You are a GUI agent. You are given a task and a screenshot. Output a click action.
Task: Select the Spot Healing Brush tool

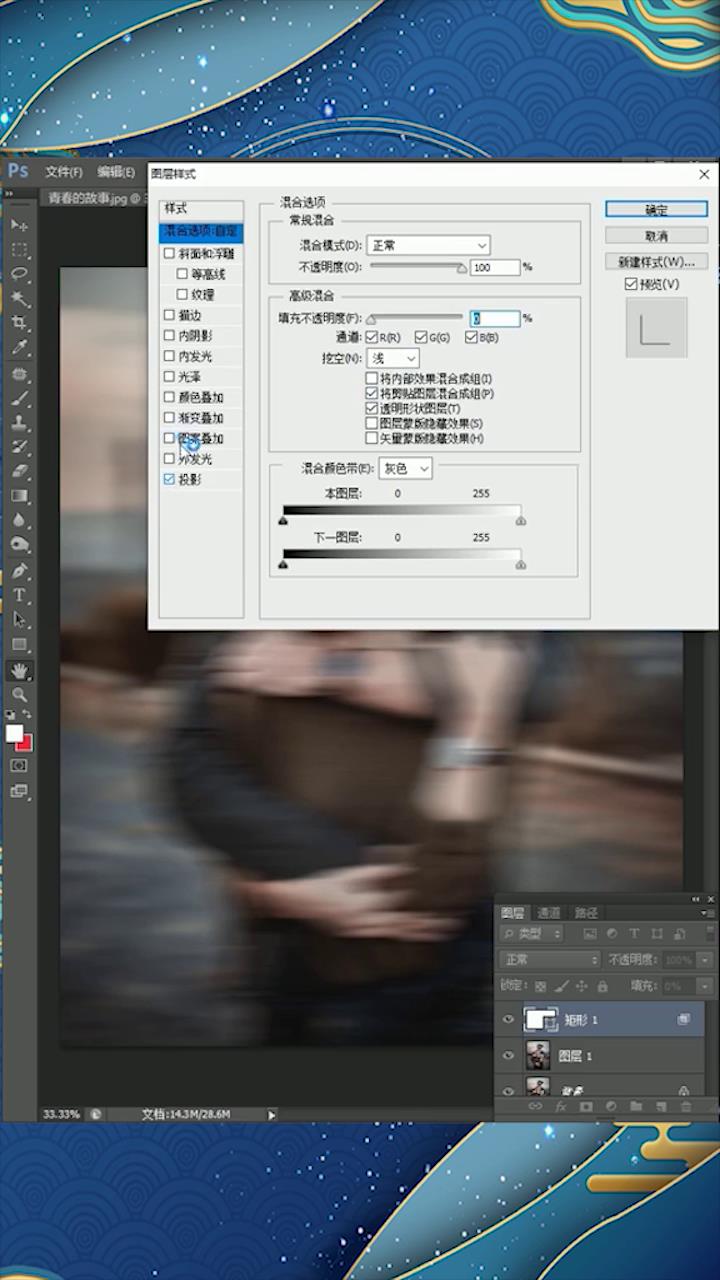coord(19,374)
